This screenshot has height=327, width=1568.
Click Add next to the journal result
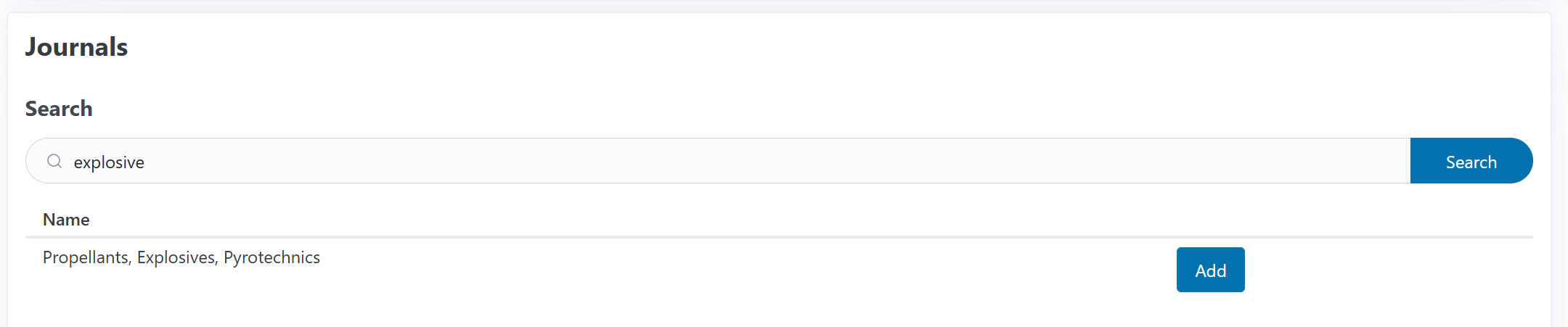(x=1210, y=270)
